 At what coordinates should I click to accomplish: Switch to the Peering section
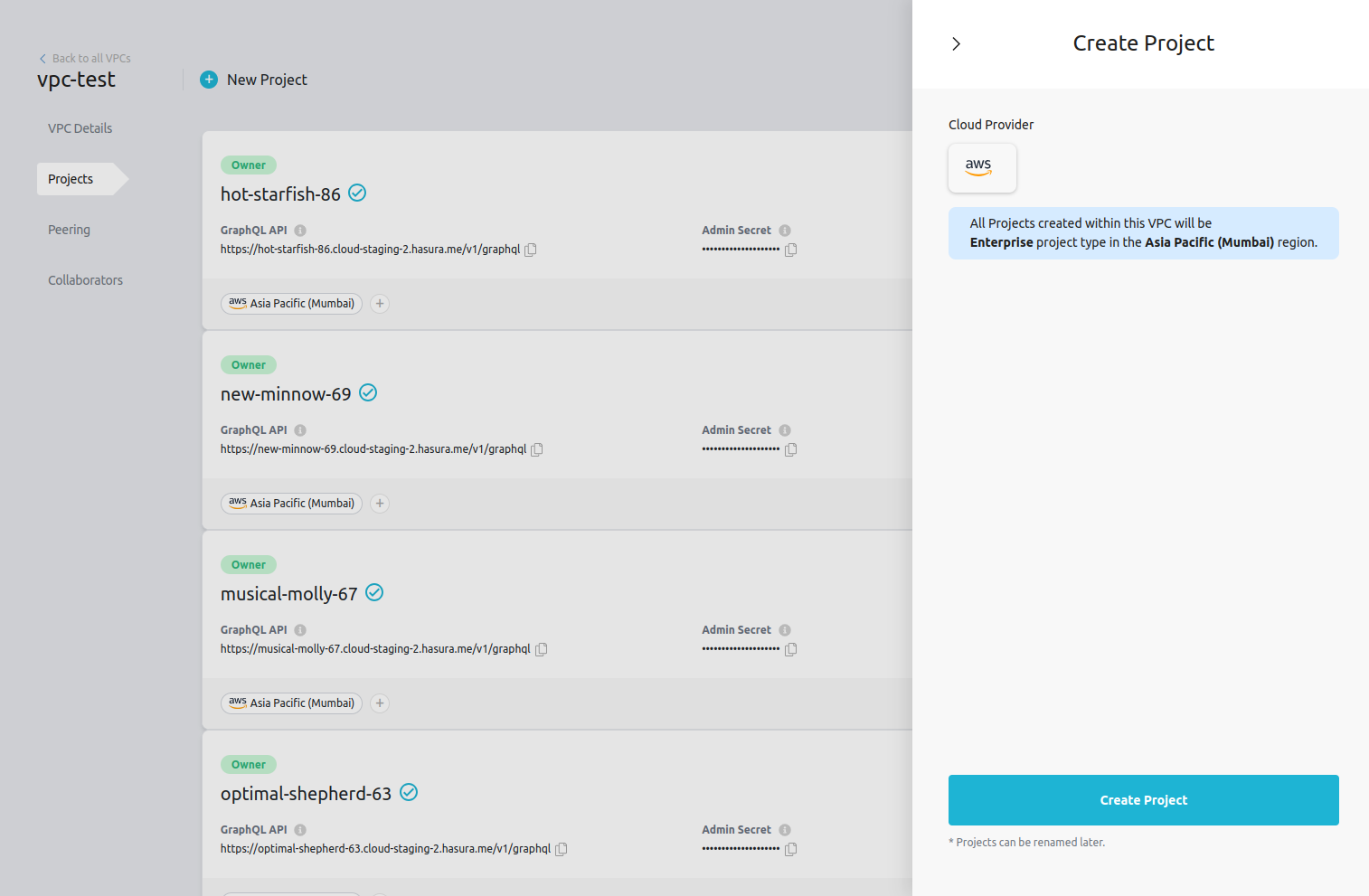pos(69,230)
